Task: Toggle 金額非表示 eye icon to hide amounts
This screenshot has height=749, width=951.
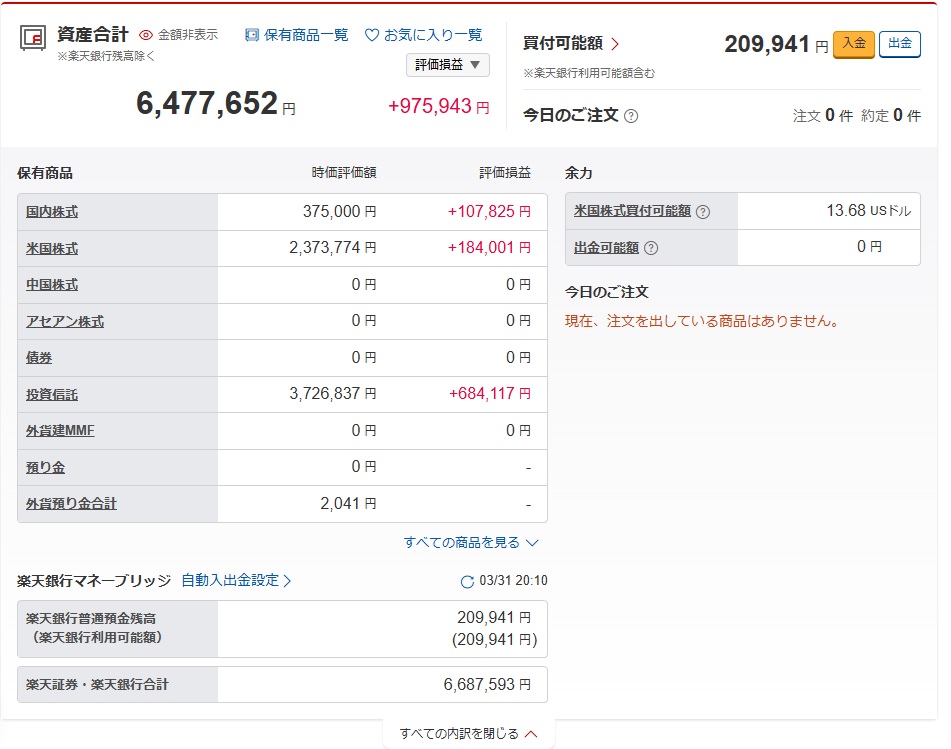Action: pyautogui.click(x=146, y=35)
